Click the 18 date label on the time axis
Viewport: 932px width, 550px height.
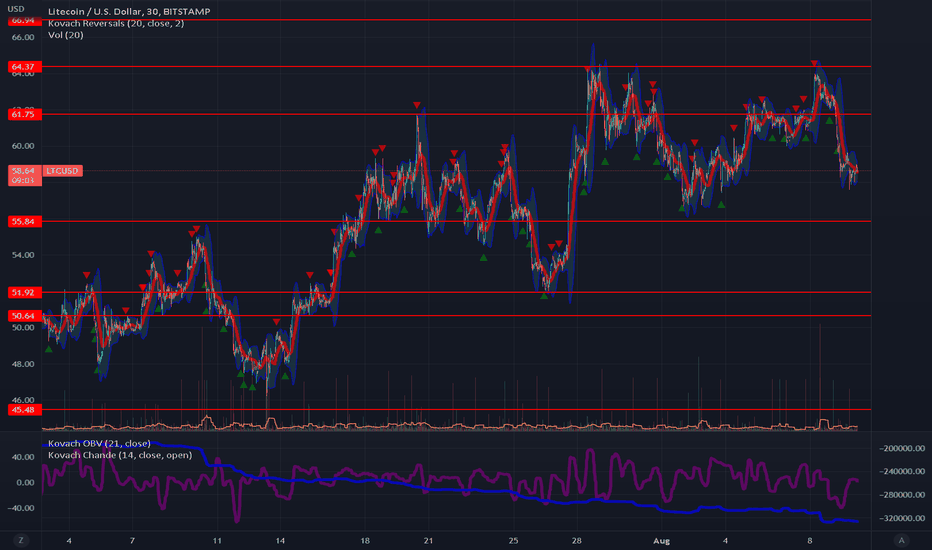pyautogui.click(x=364, y=540)
